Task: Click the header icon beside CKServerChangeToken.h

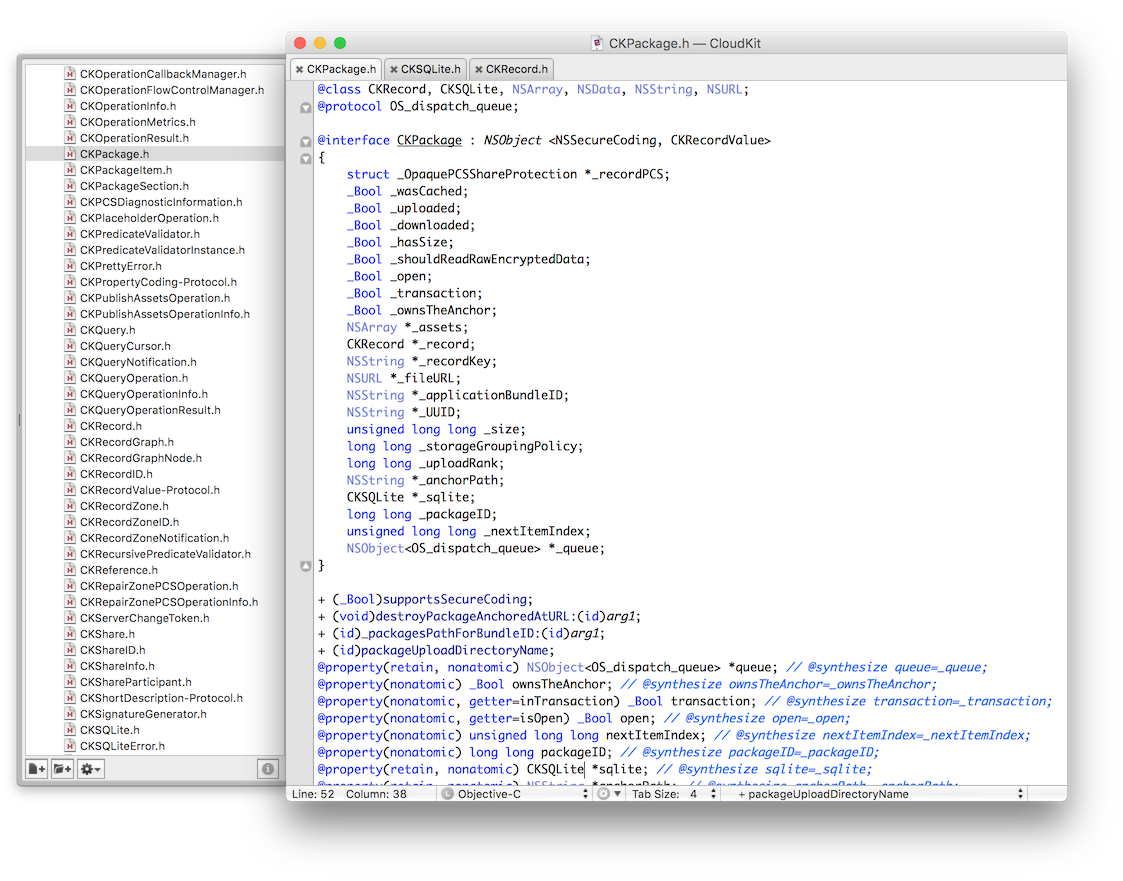Action: tap(70, 617)
